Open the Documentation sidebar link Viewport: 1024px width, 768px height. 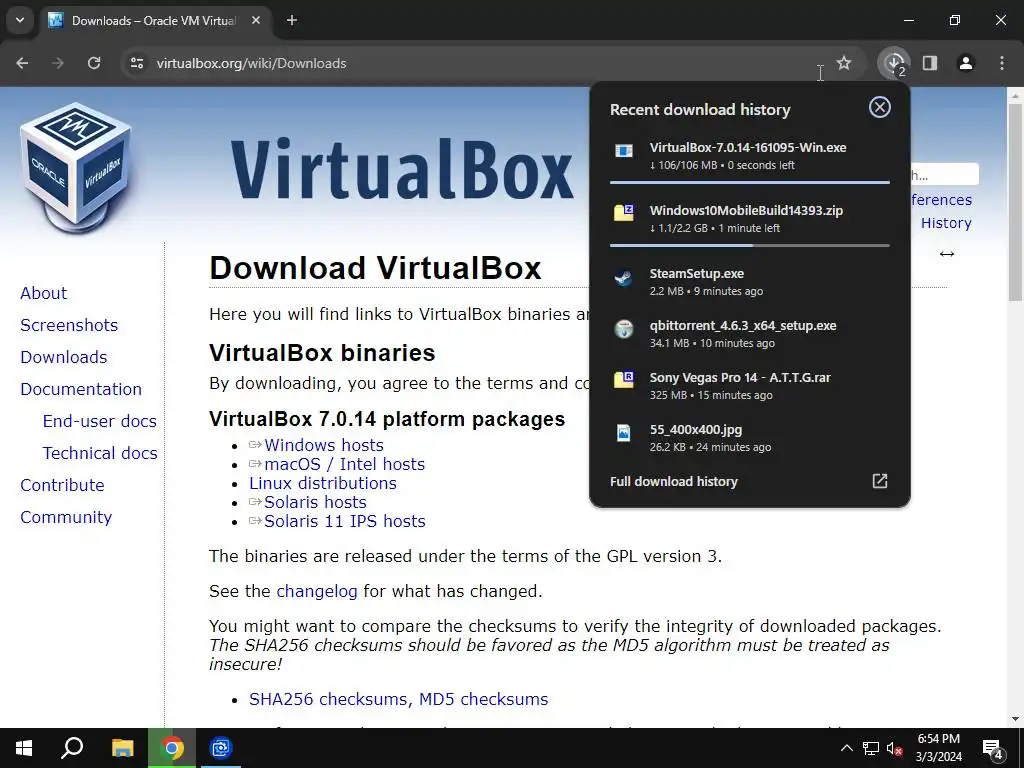[x=81, y=389]
